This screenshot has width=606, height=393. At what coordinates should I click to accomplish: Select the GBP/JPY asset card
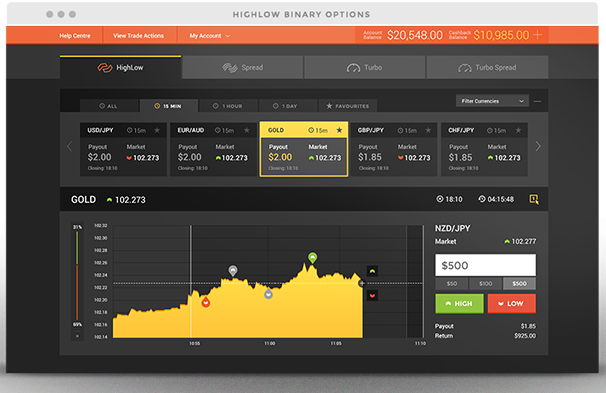click(394, 150)
